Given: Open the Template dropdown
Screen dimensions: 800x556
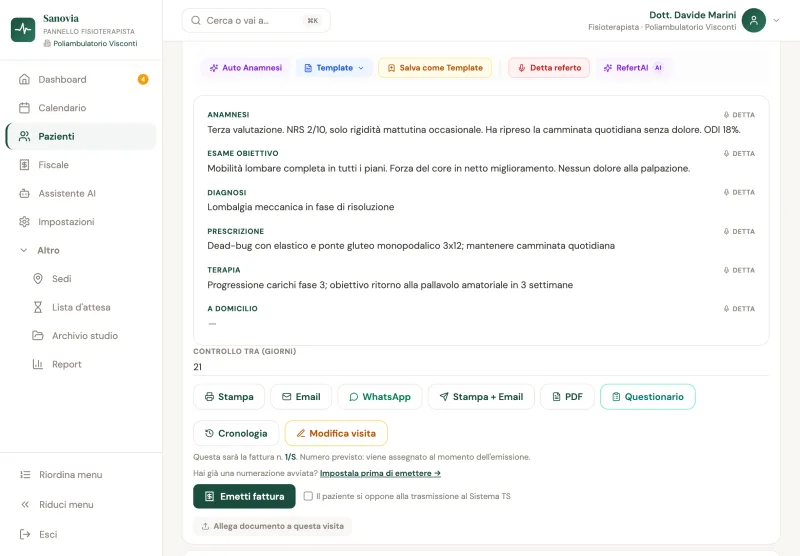Looking at the screenshot, I should 334,68.
